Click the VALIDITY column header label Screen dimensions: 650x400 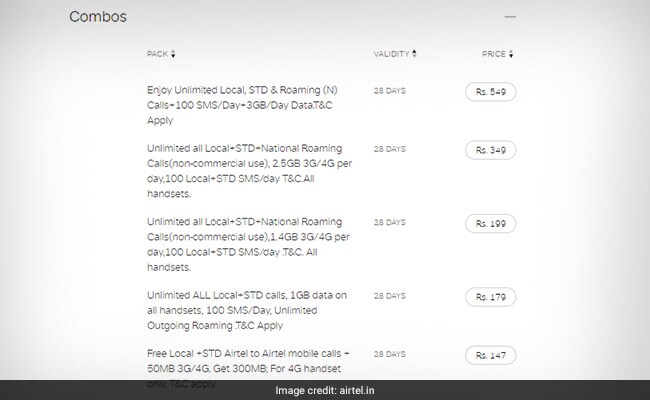pyautogui.click(x=391, y=54)
